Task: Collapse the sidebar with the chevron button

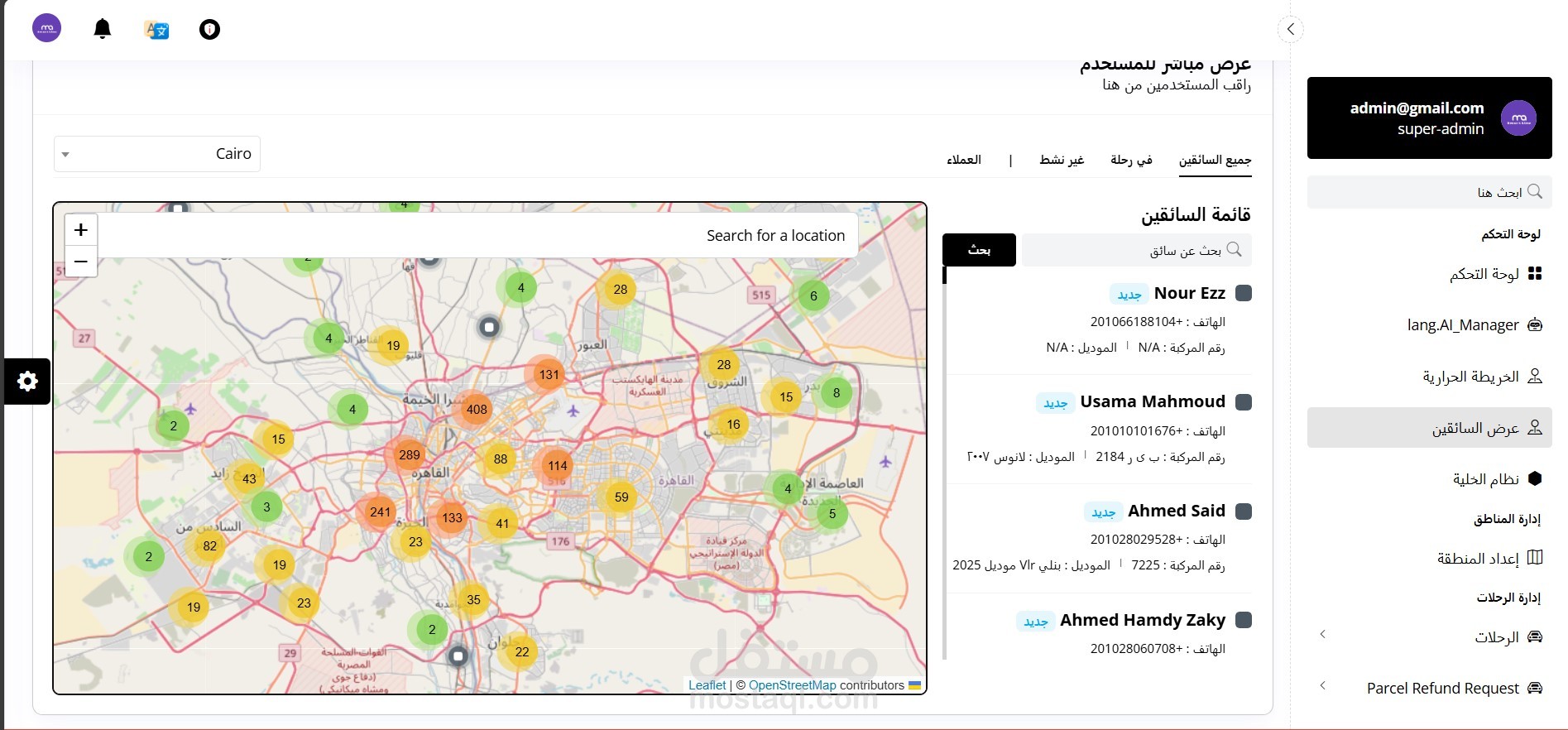Action: coord(1290,29)
